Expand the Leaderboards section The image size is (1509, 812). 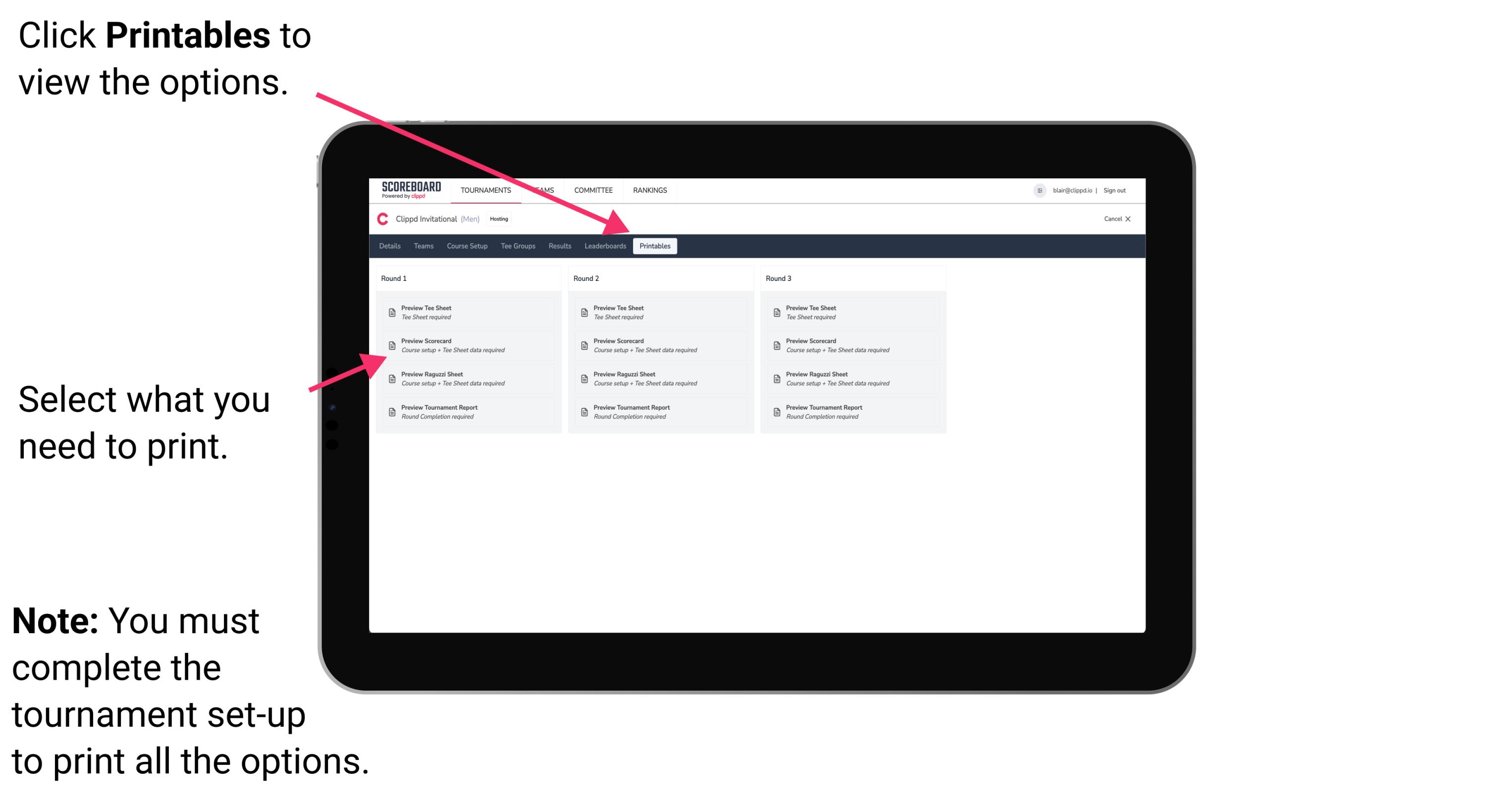[x=603, y=246]
